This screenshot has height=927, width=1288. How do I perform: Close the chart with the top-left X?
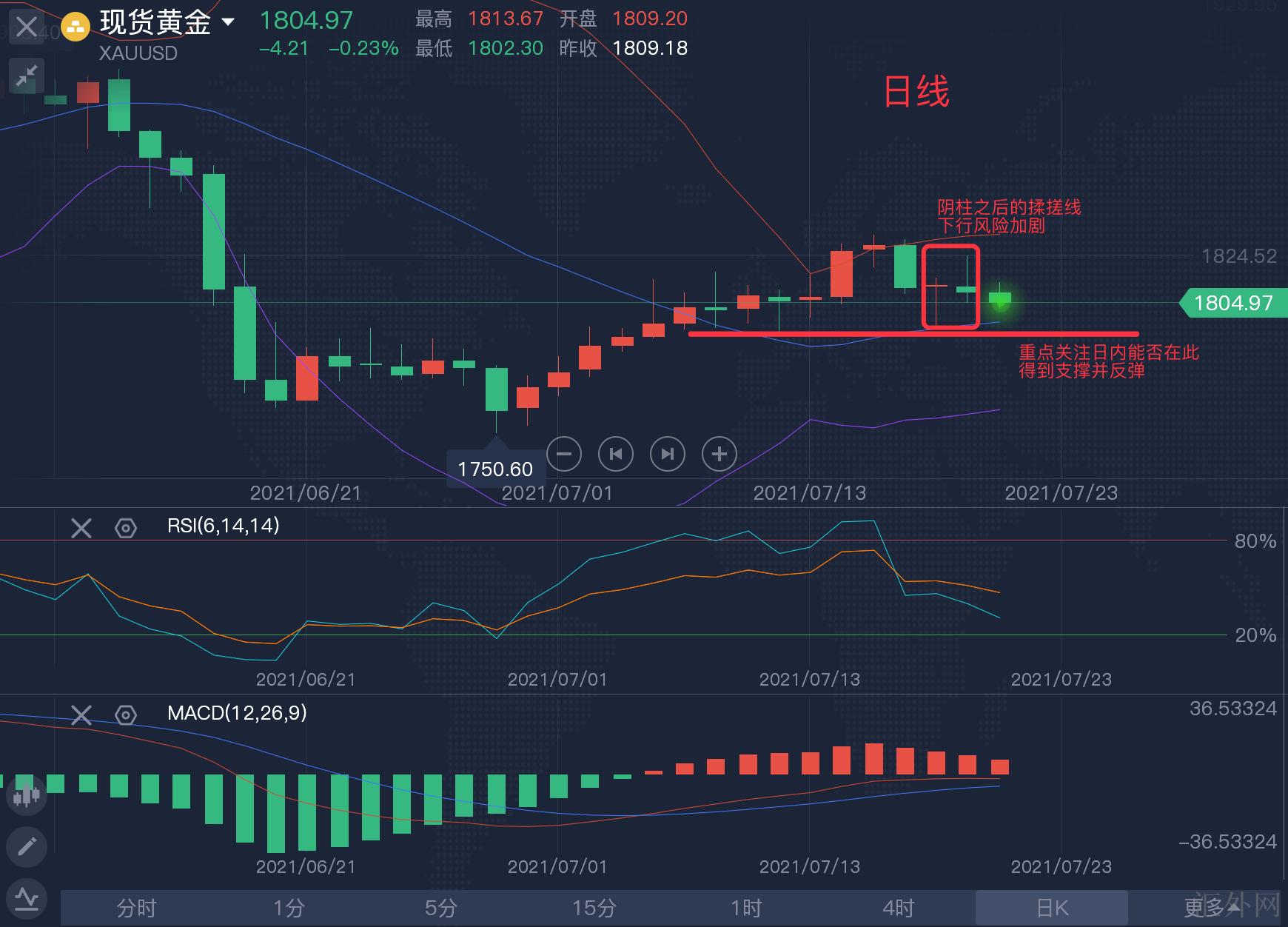pos(27,27)
